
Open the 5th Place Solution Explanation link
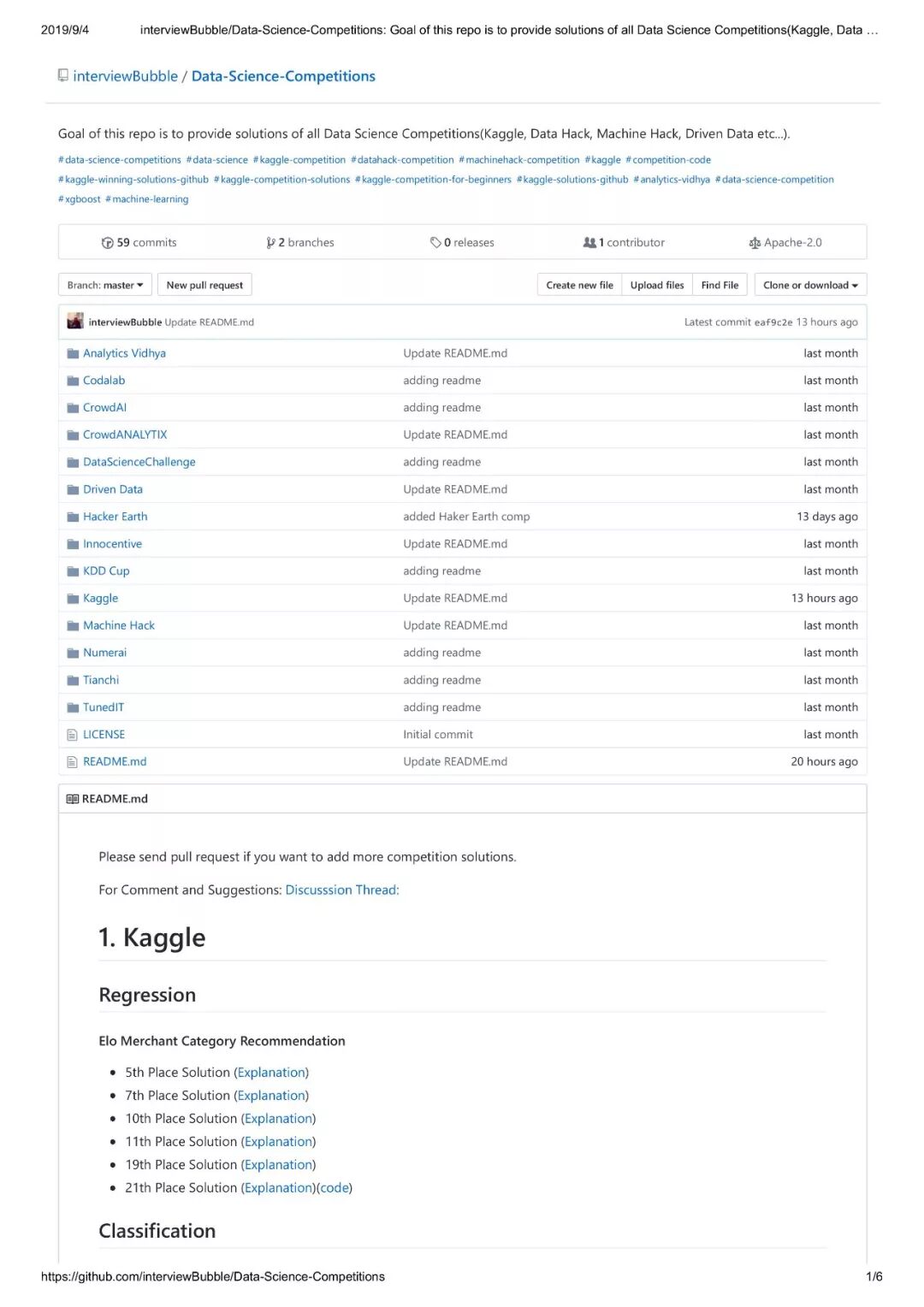coord(271,1073)
